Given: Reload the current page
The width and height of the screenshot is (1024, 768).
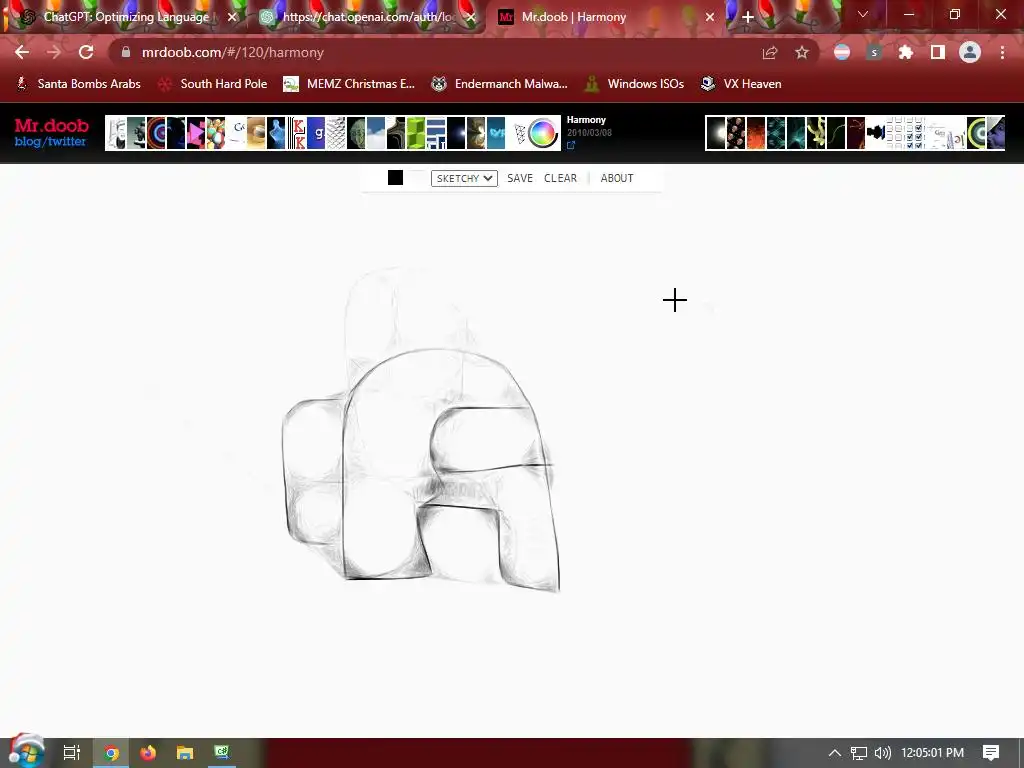Looking at the screenshot, I should (x=86, y=52).
